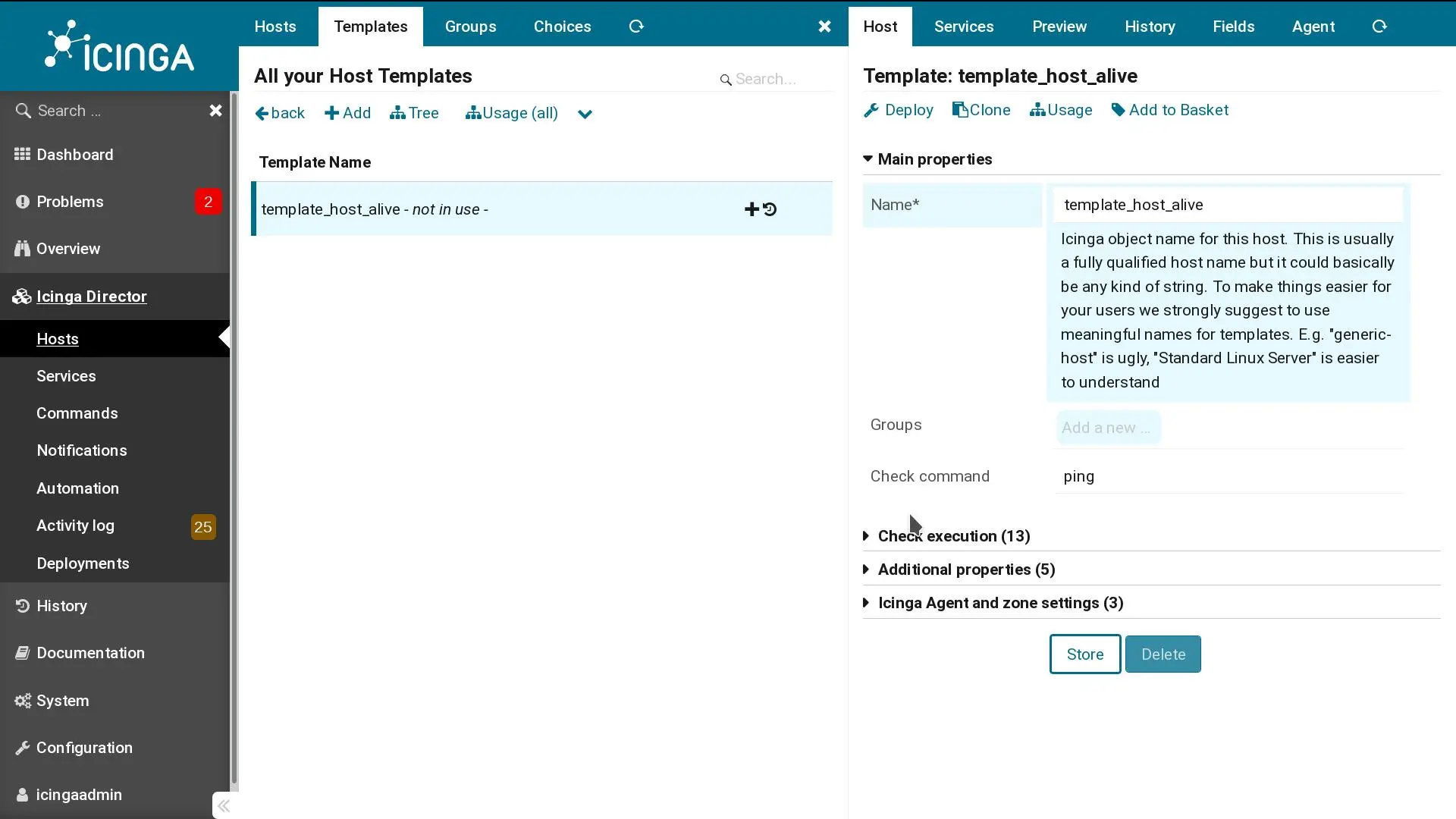Click the Icinga logo
The width and height of the screenshot is (1456, 819).
pos(119,45)
